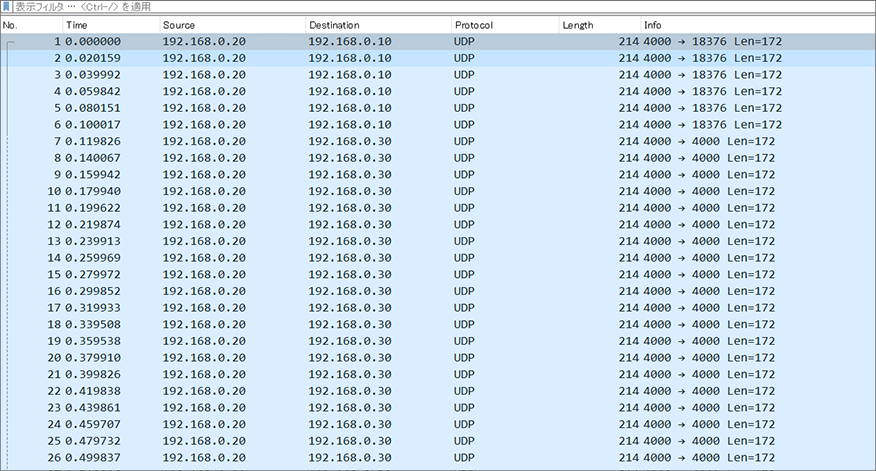Select packet 24 at time 0.459707
This screenshot has height=471, width=876.
(438, 425)
